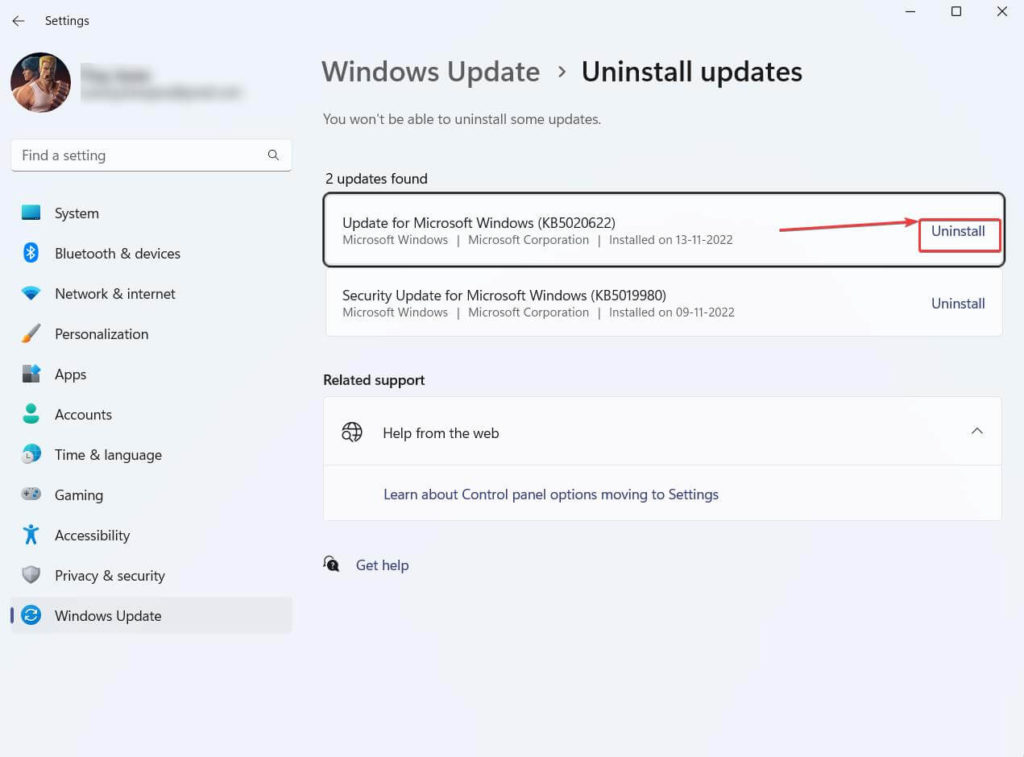
Task: Click the System monitor icon
Action: pyautogui.click(x=31, y=213)
